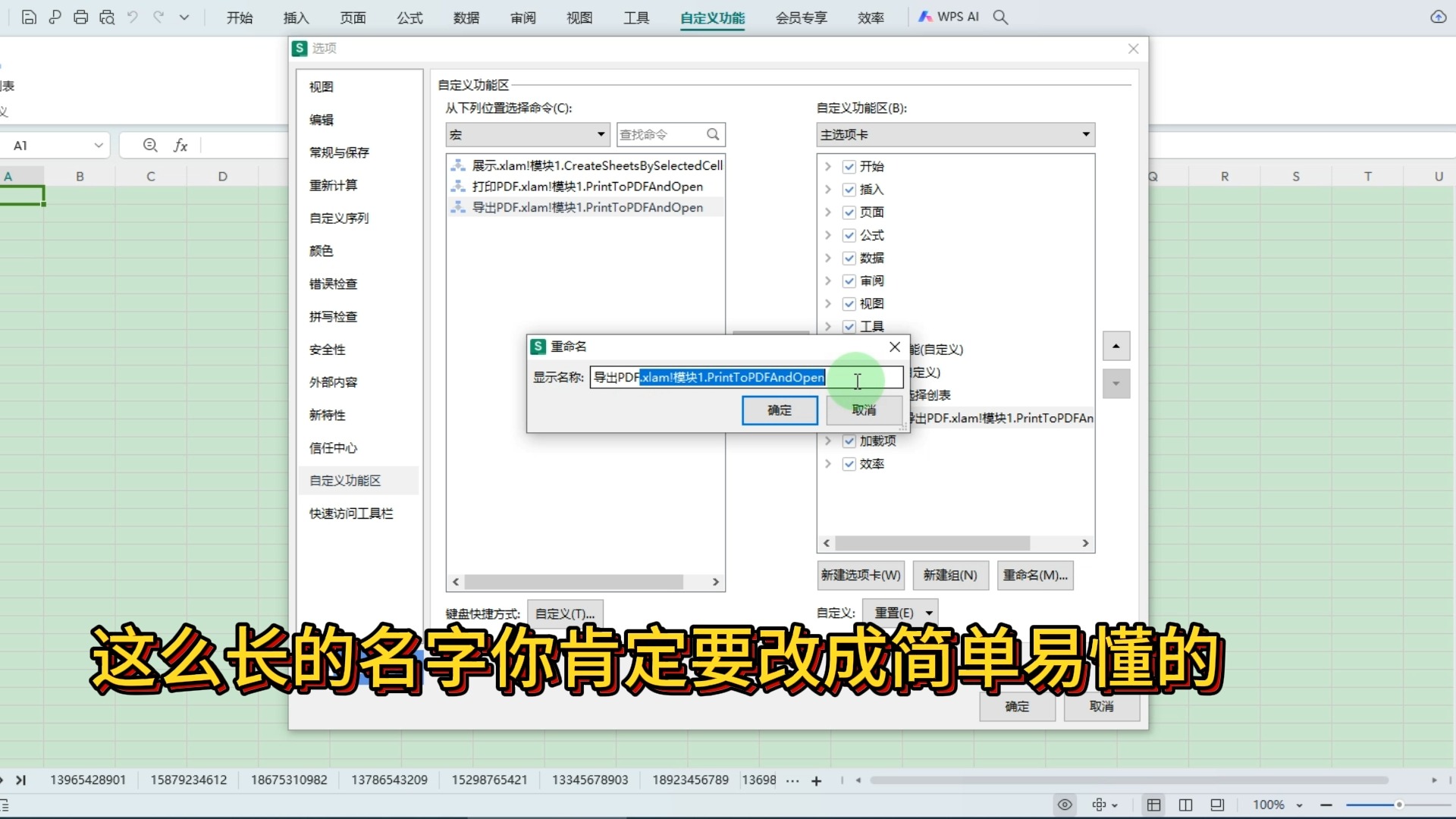Expand the 插入 tree item
The image size is (1456, 819).
point(828,190)
